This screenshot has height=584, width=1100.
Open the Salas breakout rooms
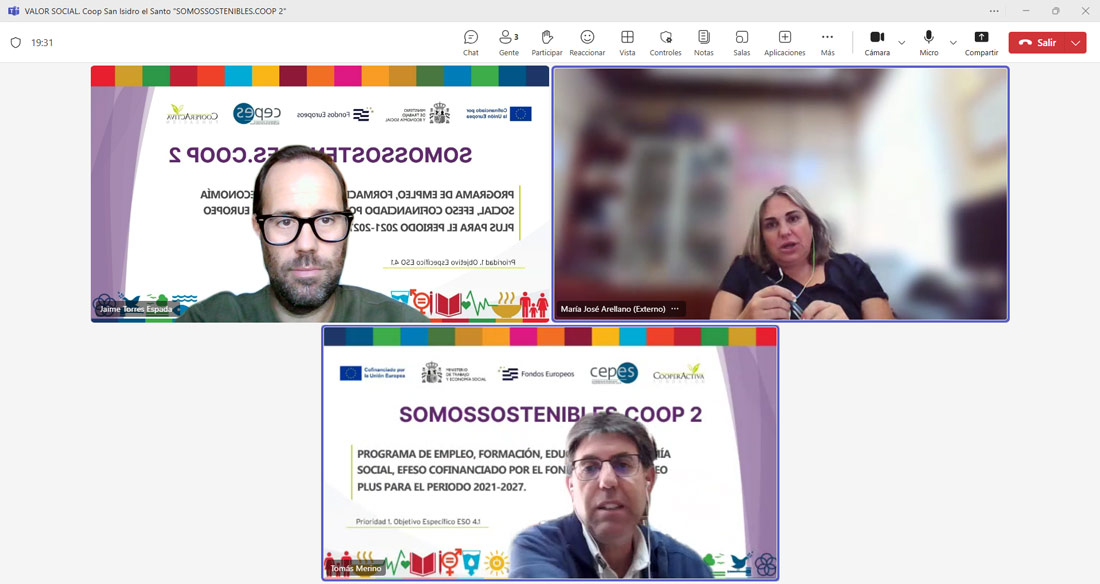(x=741, y=43)
